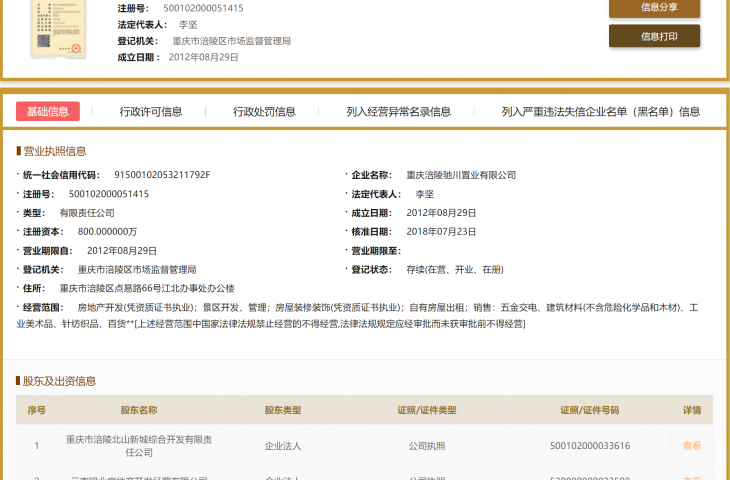Click certificate number 500102000033616
This screenshot has height=480, width=730.
tap(590, 446)
